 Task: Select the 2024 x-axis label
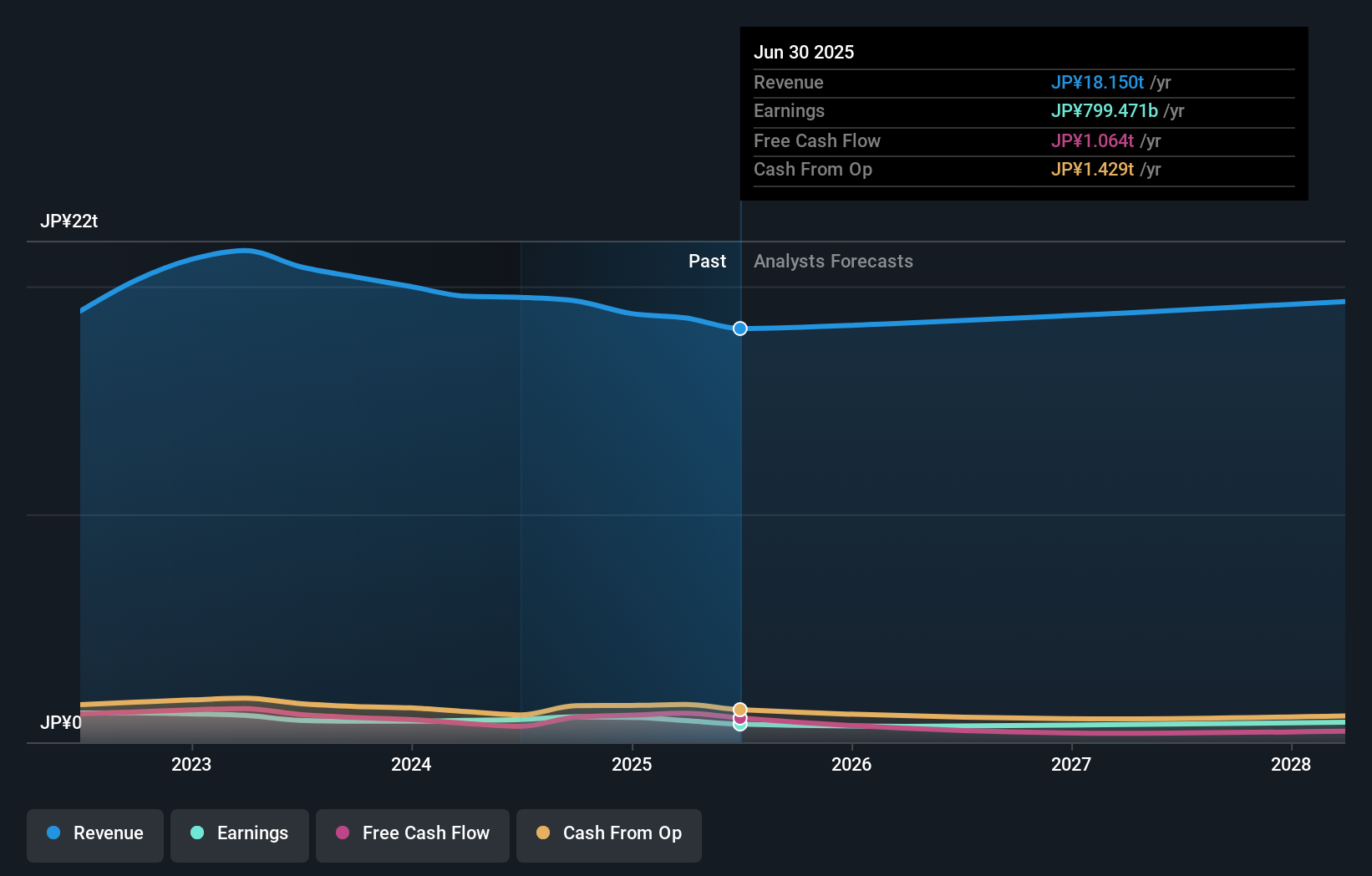[x=411, y=764]
